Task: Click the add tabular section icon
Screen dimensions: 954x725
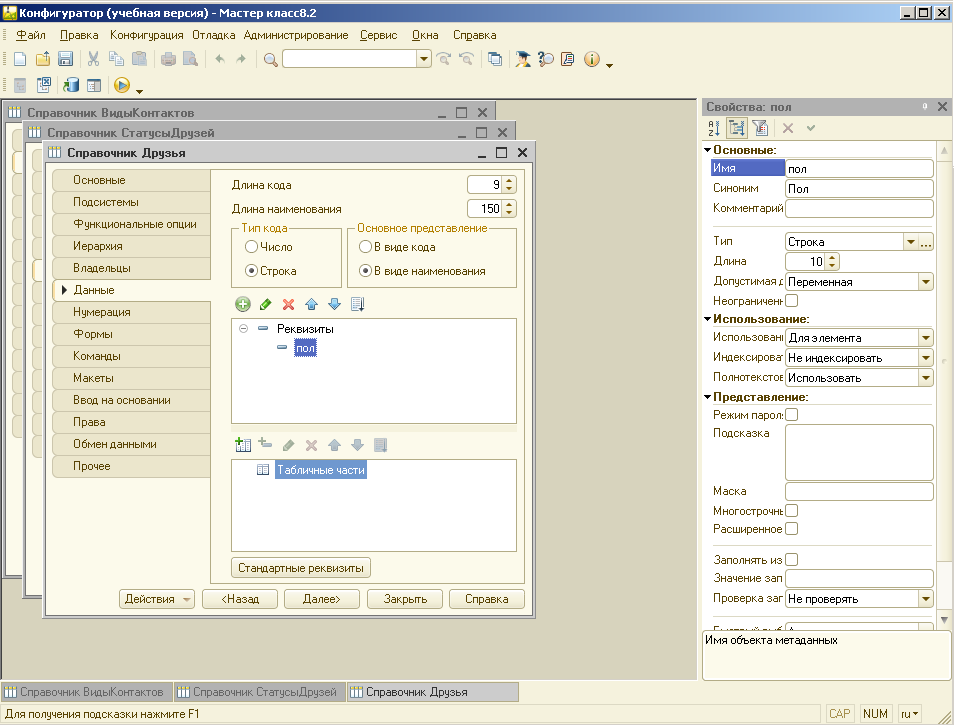Action: click(242, 445)
